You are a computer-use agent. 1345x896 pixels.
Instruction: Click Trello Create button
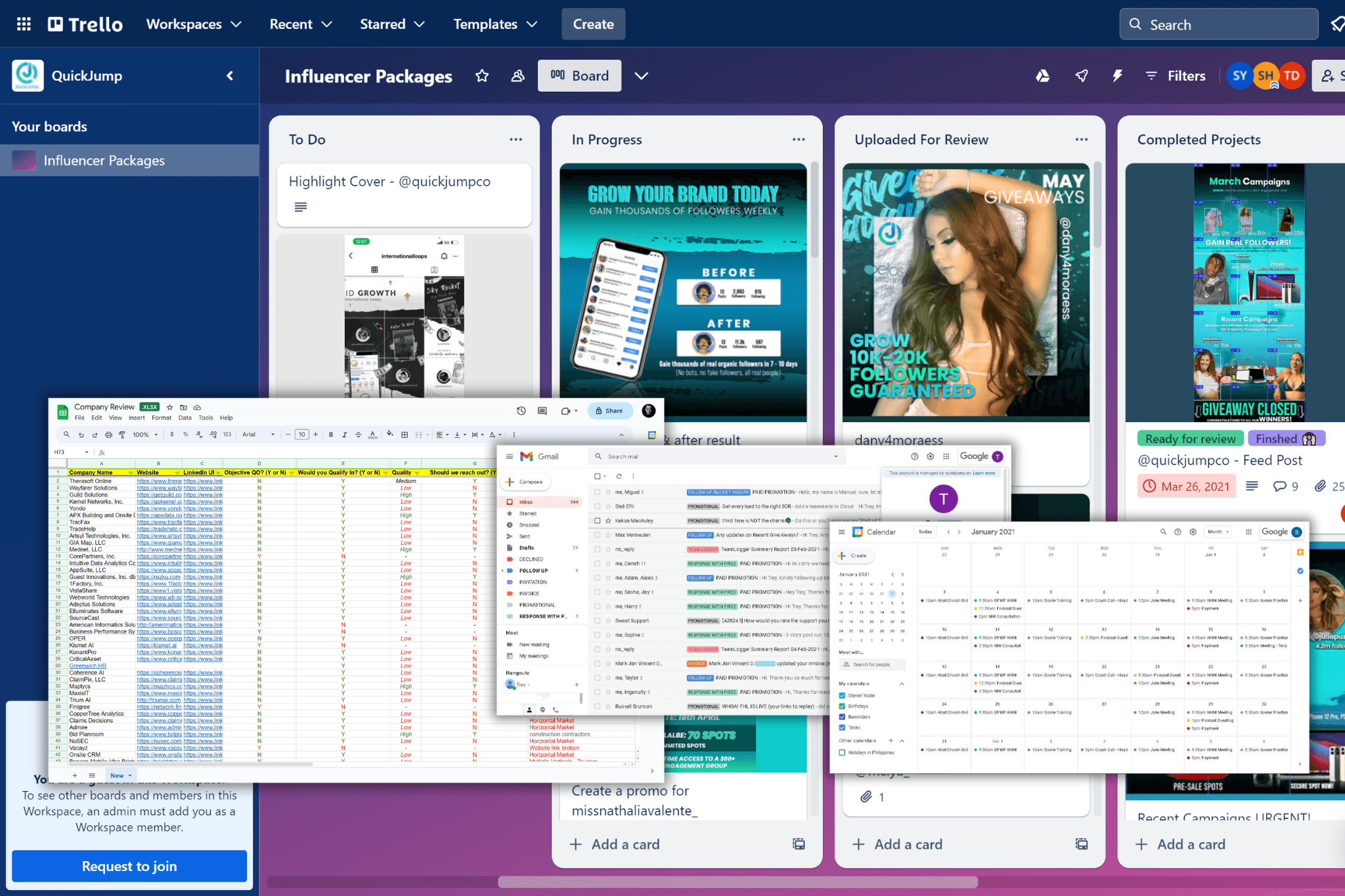click(x=593, y=24)
